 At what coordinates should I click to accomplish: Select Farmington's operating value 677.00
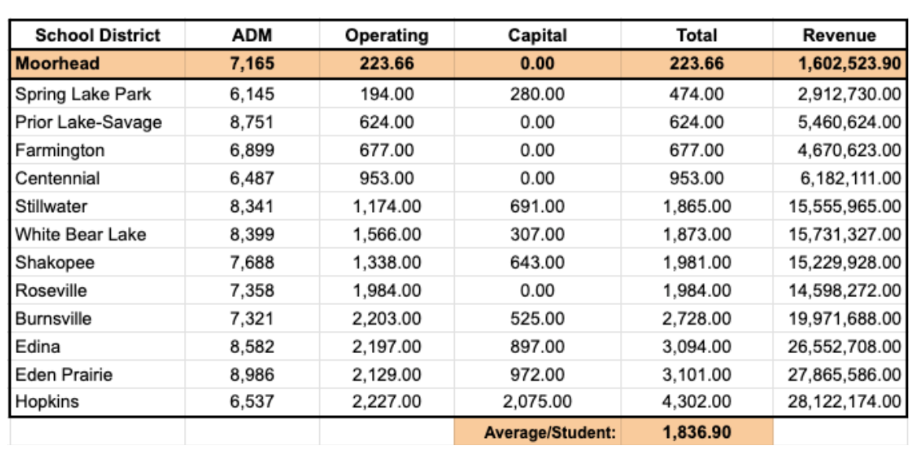tap(388, 150)
